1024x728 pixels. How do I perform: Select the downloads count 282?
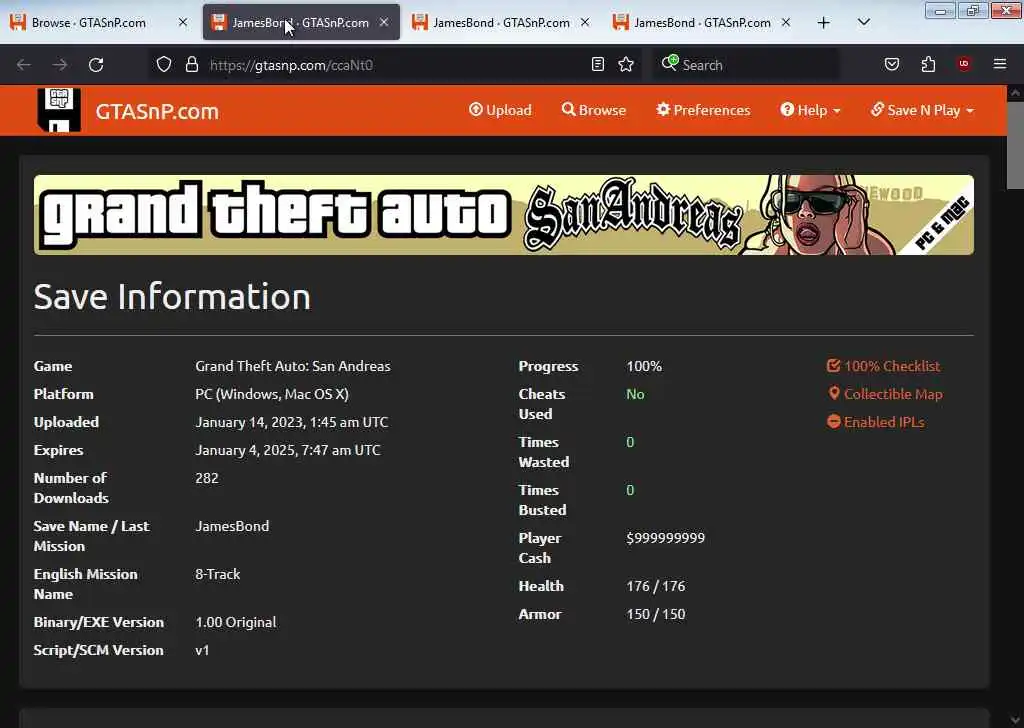click(206, 478)
